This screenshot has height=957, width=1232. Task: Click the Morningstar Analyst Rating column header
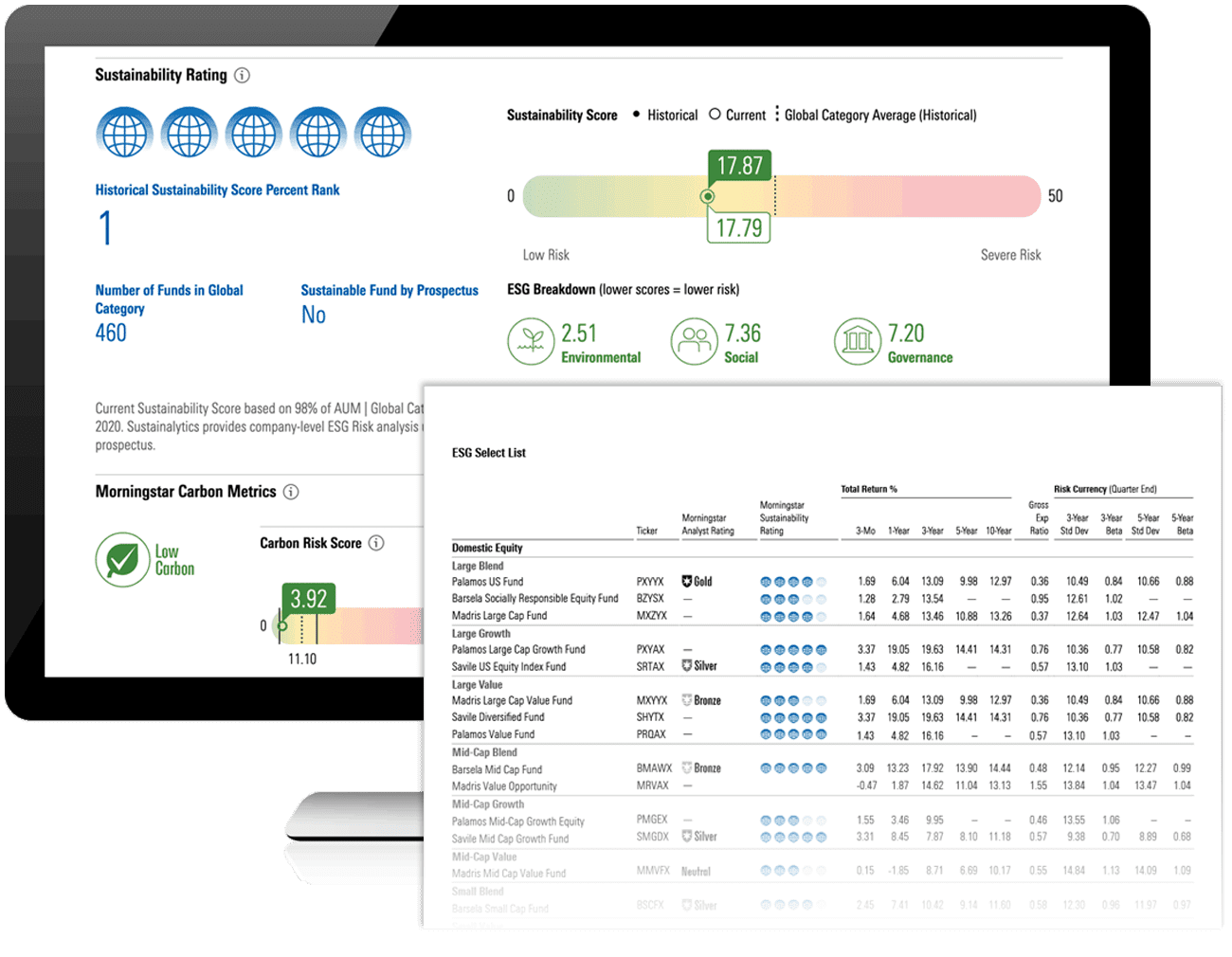tap(708, 524)
